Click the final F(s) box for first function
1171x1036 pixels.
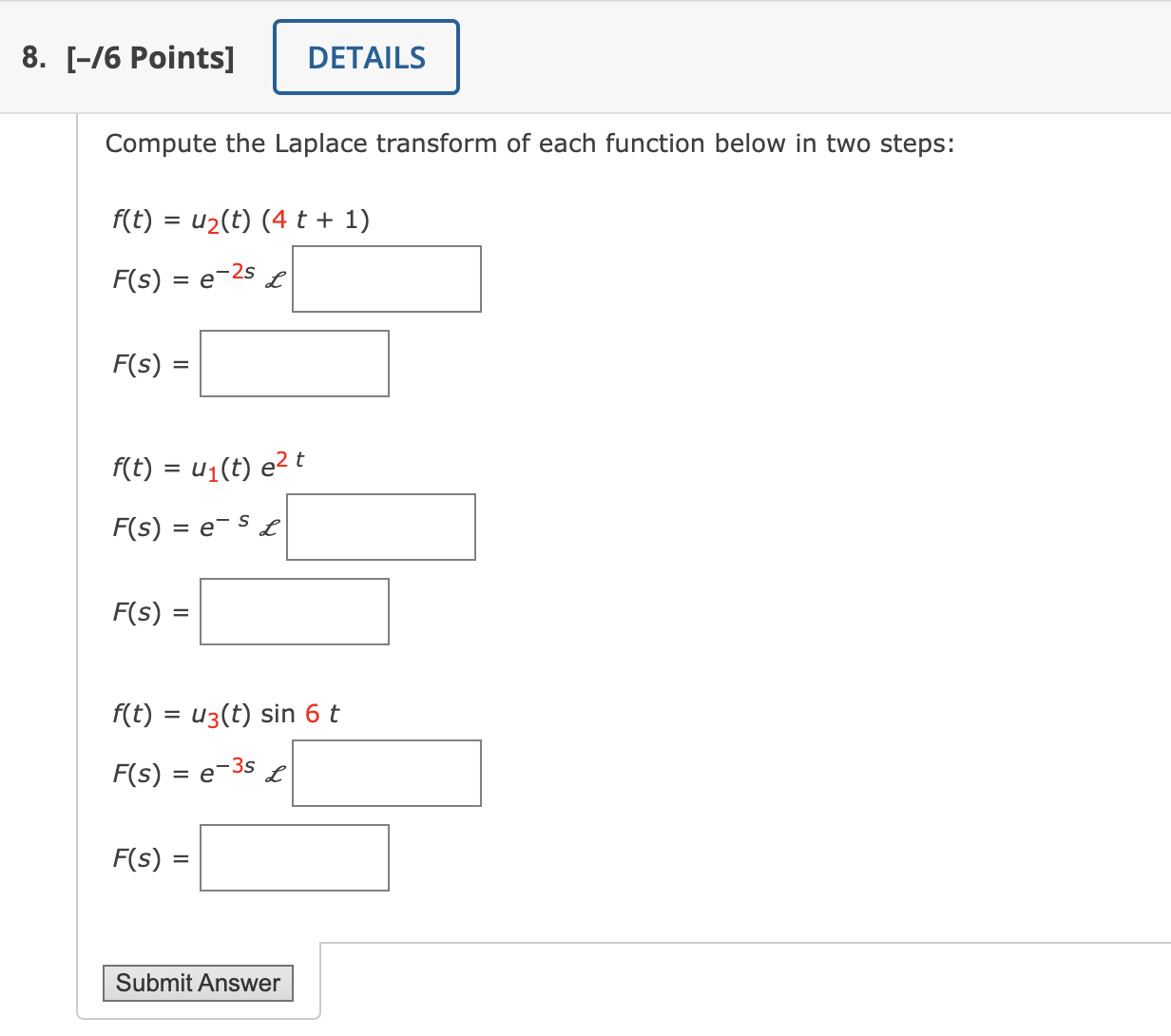(294, 363)
